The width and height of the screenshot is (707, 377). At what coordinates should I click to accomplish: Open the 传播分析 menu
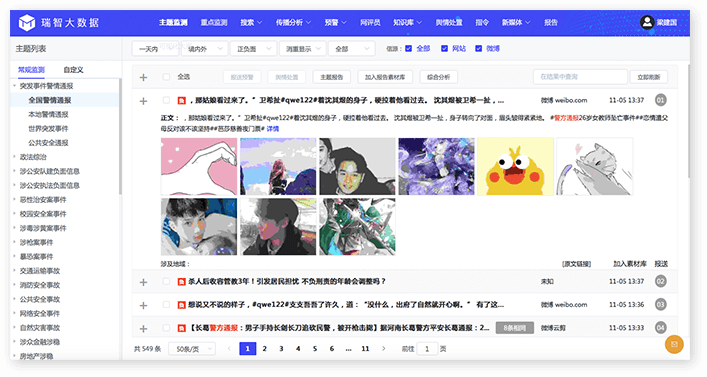(x=293, y=22)
